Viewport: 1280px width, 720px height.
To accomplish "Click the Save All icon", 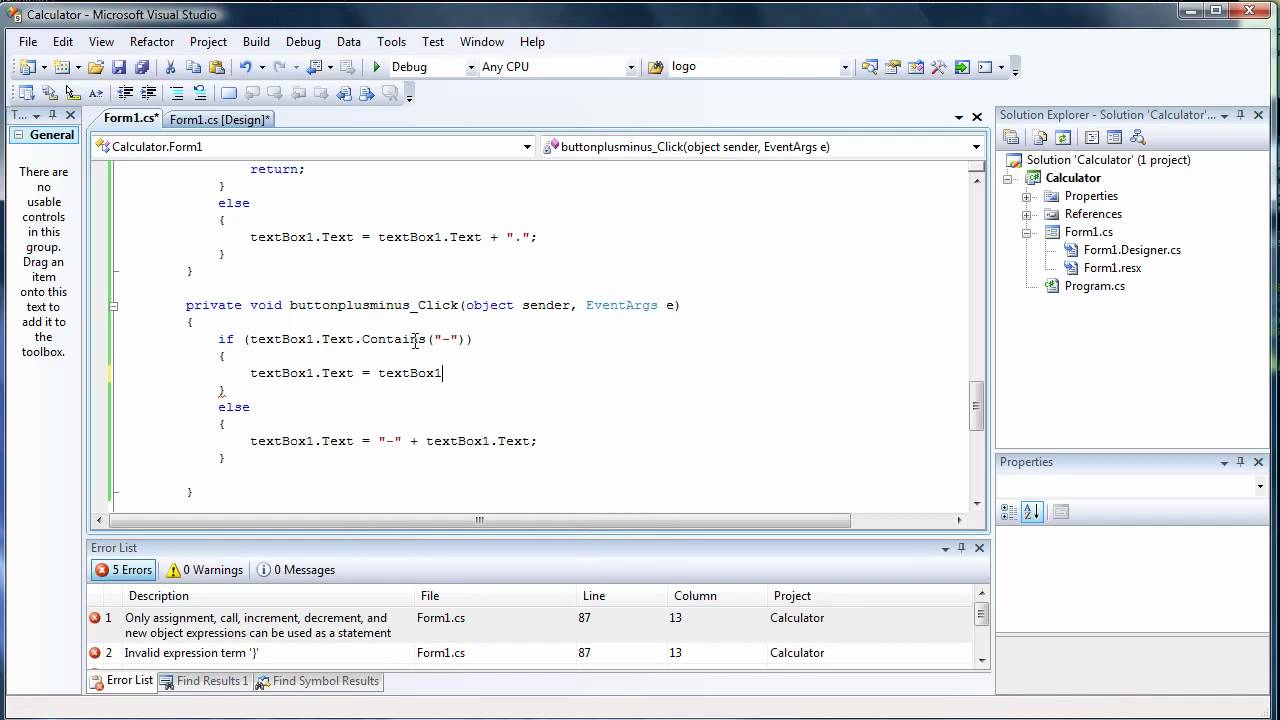I will 142,67.
